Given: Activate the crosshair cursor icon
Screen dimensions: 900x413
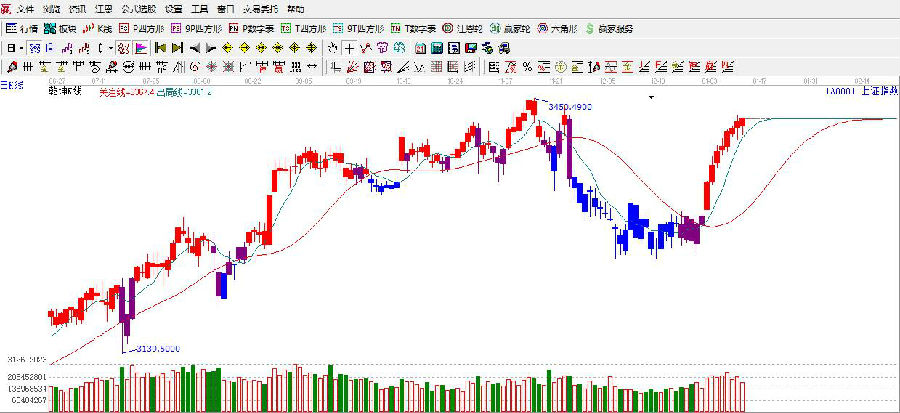Looking at the screenshot, I should point(348,47).
